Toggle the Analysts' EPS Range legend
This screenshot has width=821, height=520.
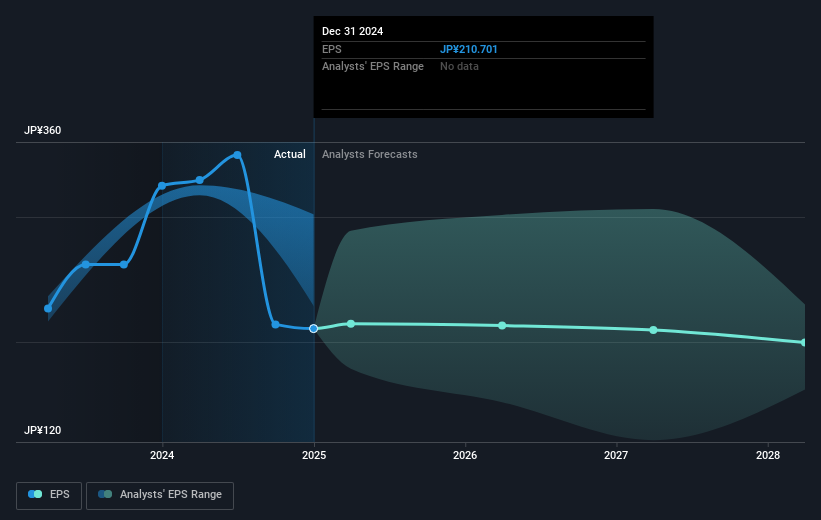pos(160,495)
